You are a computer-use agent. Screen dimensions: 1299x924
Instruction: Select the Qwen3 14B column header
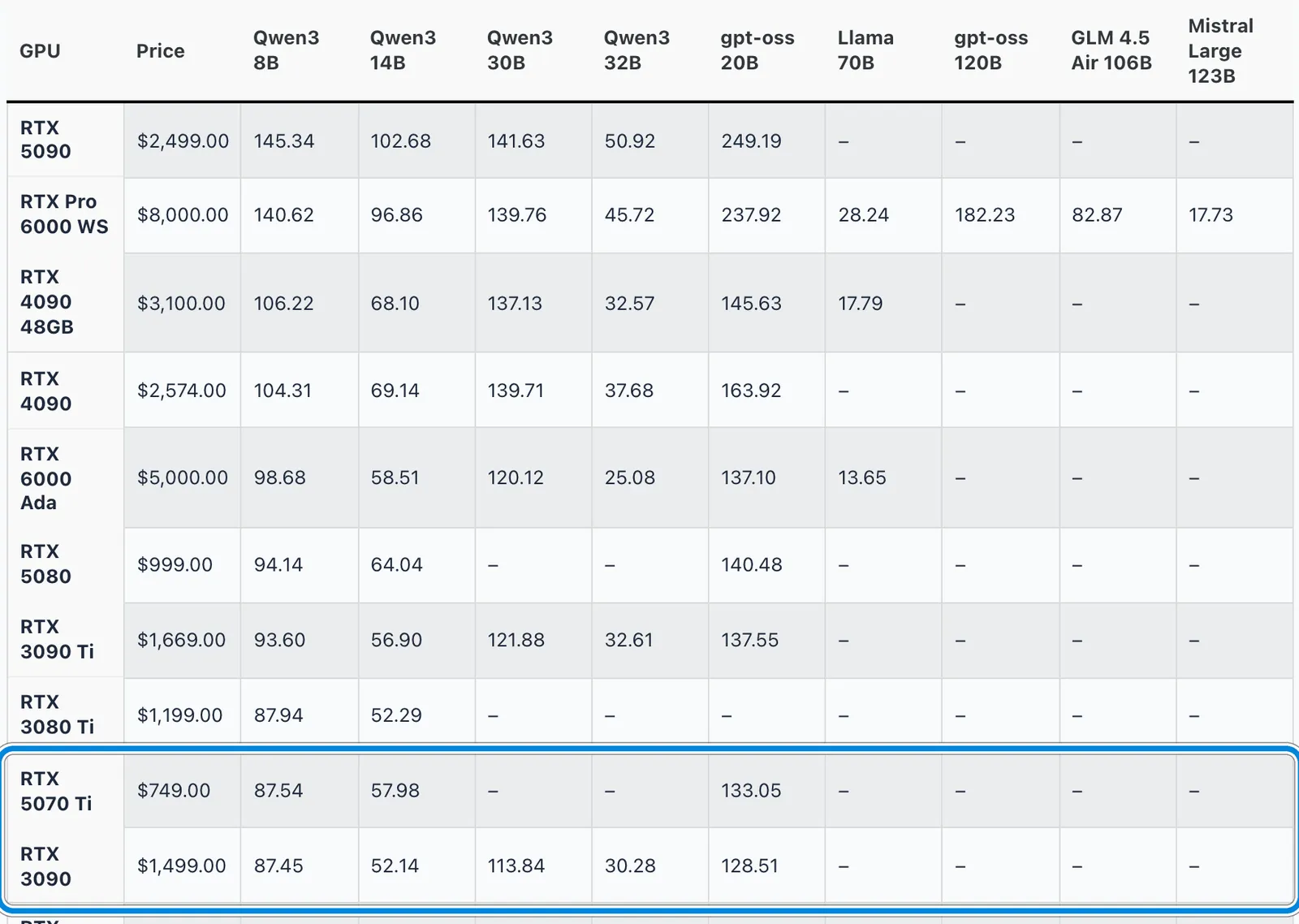click(403, 50)
